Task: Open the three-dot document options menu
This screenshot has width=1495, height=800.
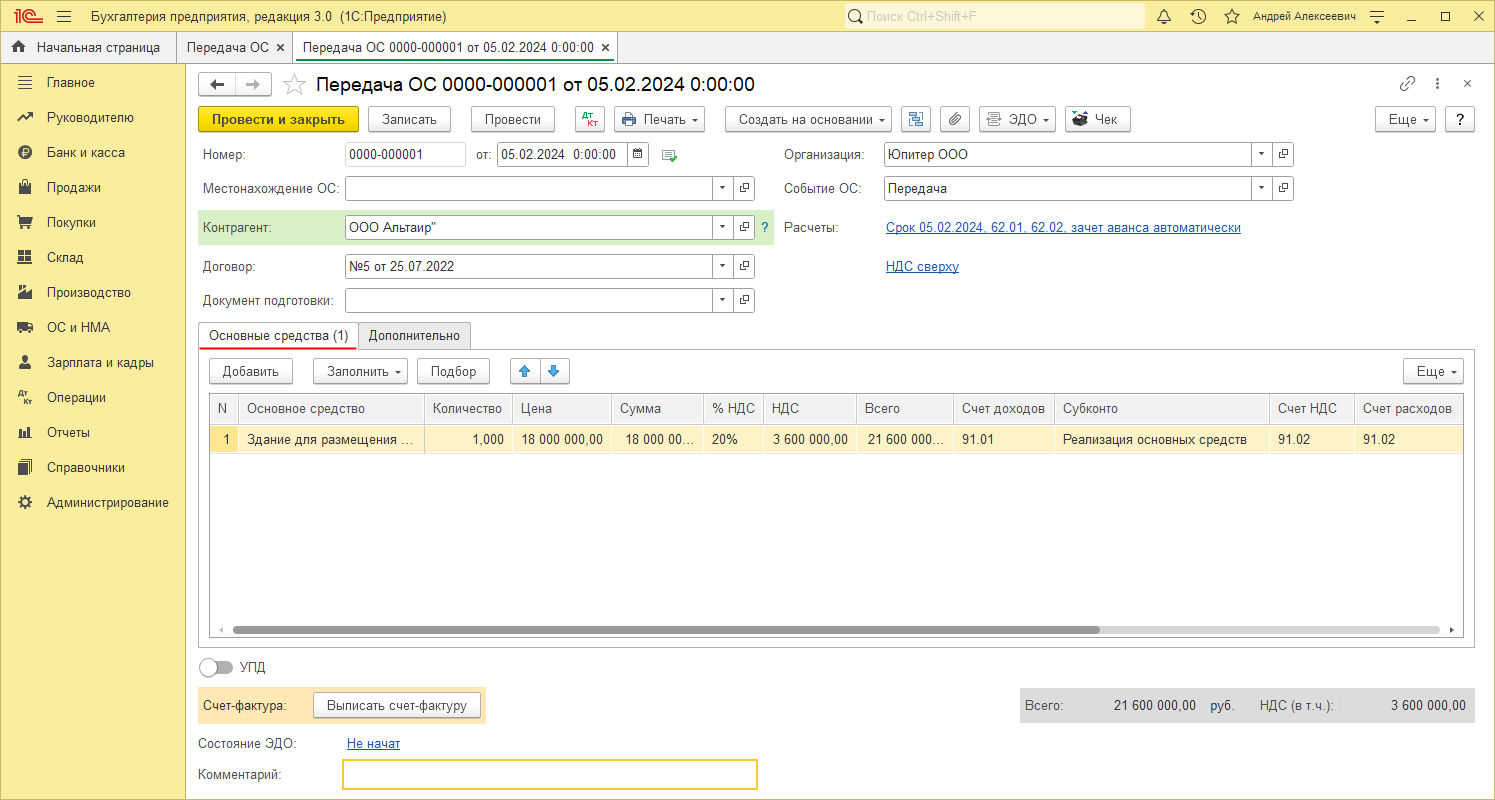Action: coord(1437,84)
